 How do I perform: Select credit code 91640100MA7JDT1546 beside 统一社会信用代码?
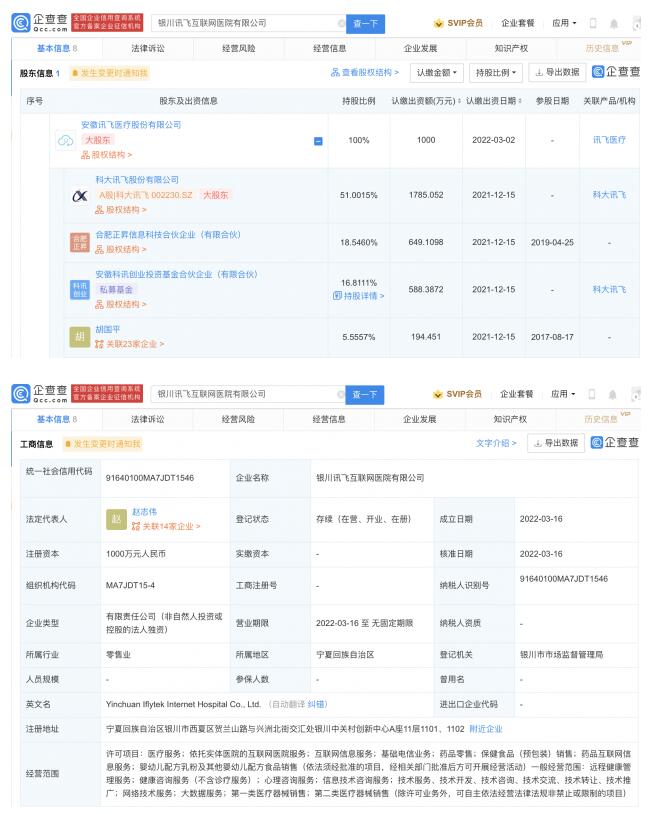150,478
